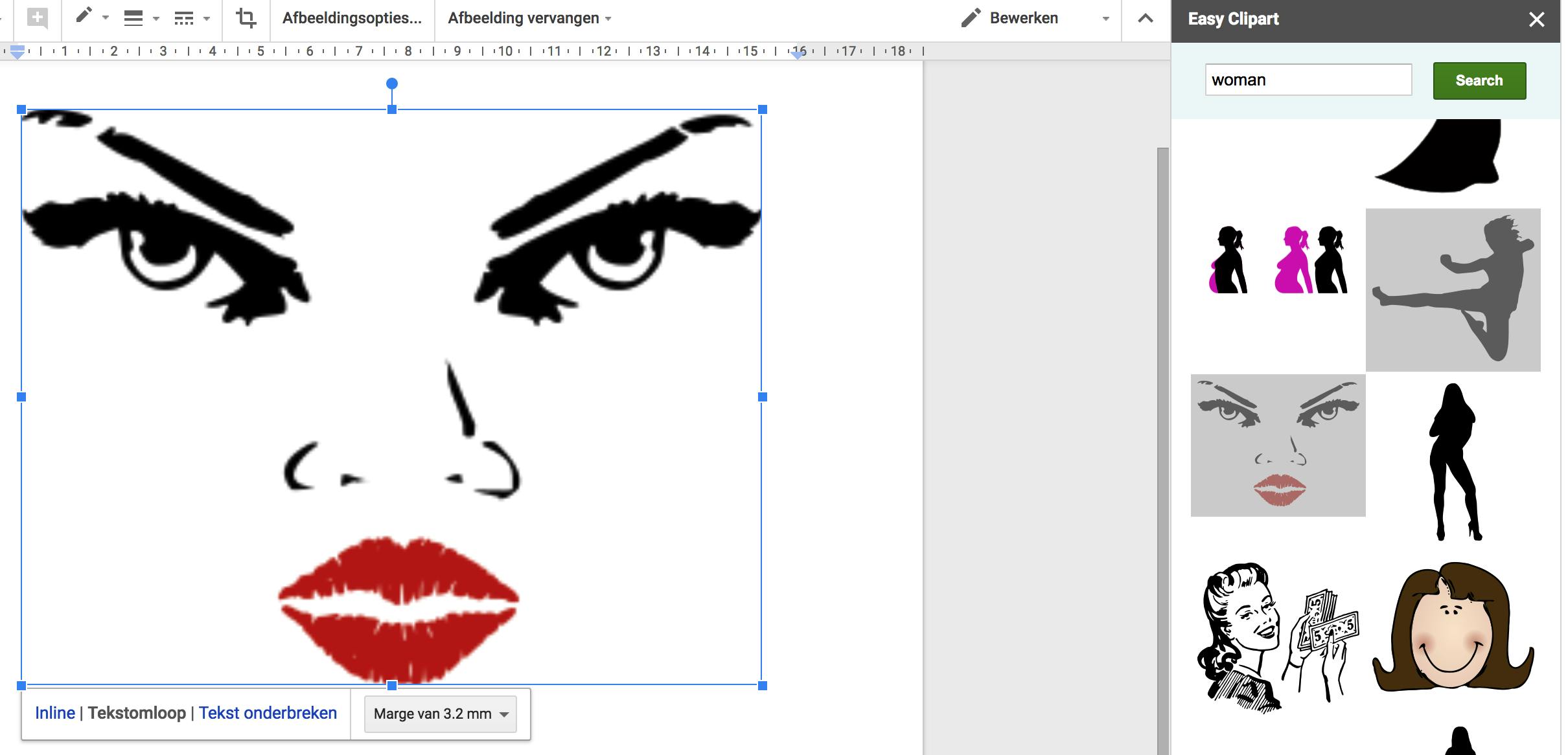Select the border color pencil icon
1568x755 pixels.
point(84,16)
